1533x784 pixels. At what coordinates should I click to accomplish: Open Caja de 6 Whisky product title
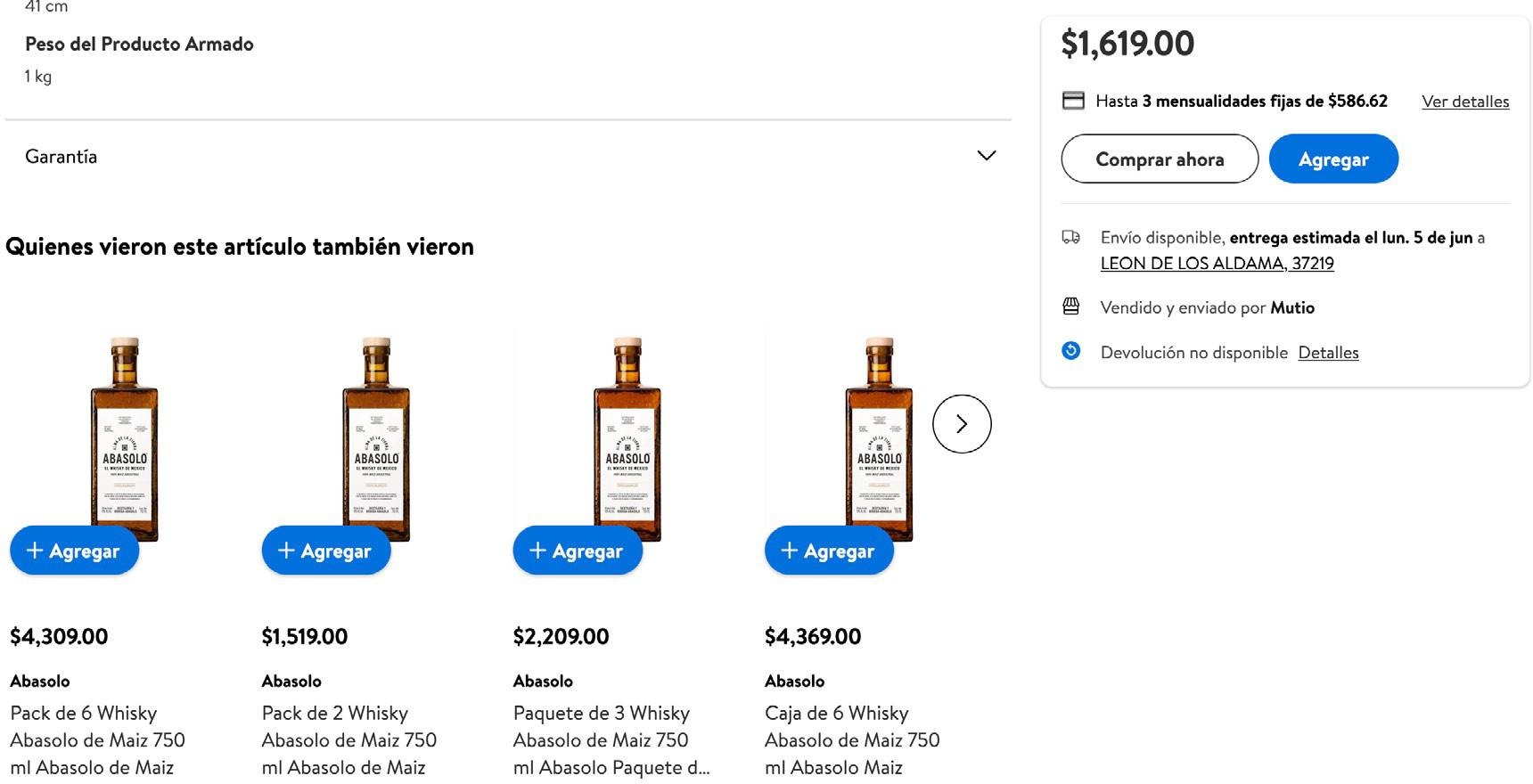click(x=851, y=739)
